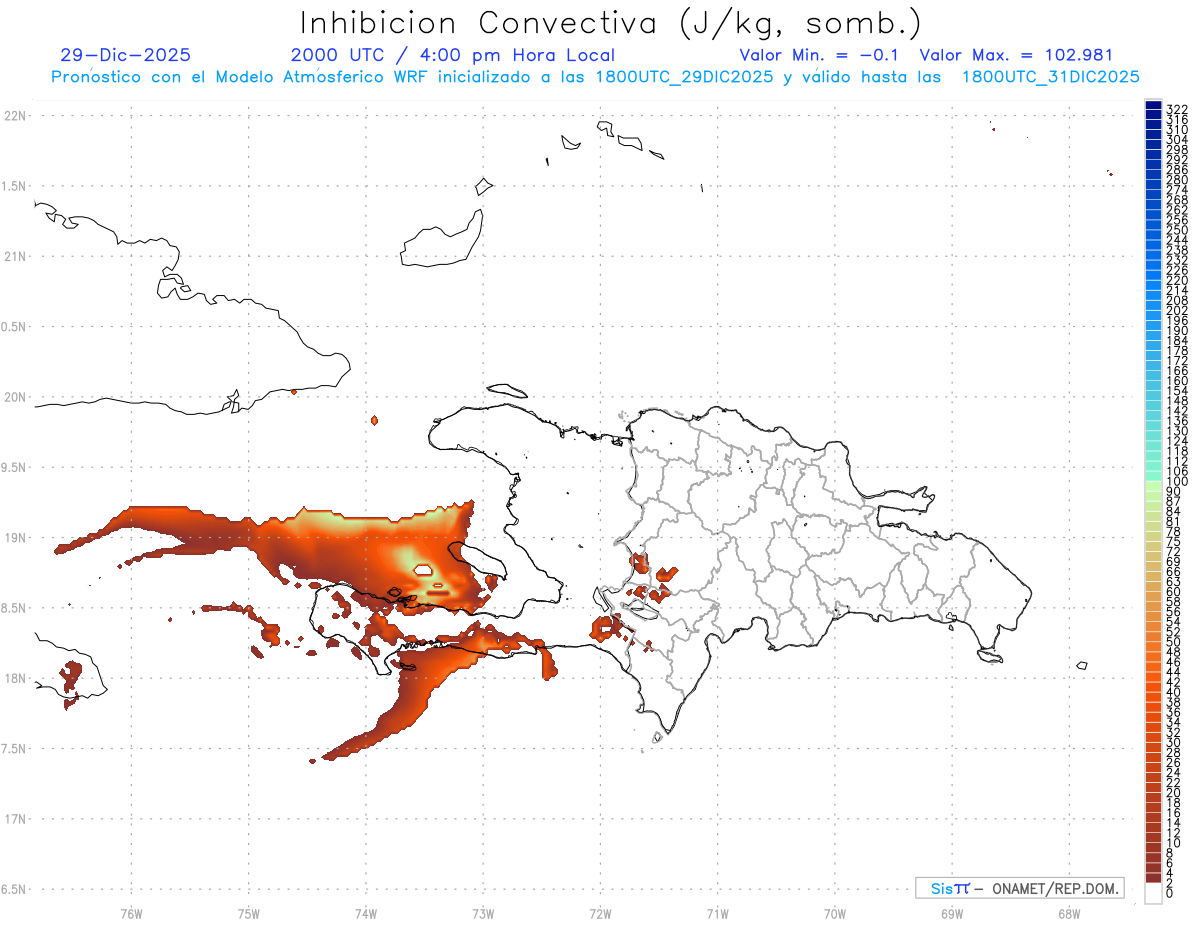Click the "21N" latitude label
This screenshot has height=927, width=1200.
[15, 257]
